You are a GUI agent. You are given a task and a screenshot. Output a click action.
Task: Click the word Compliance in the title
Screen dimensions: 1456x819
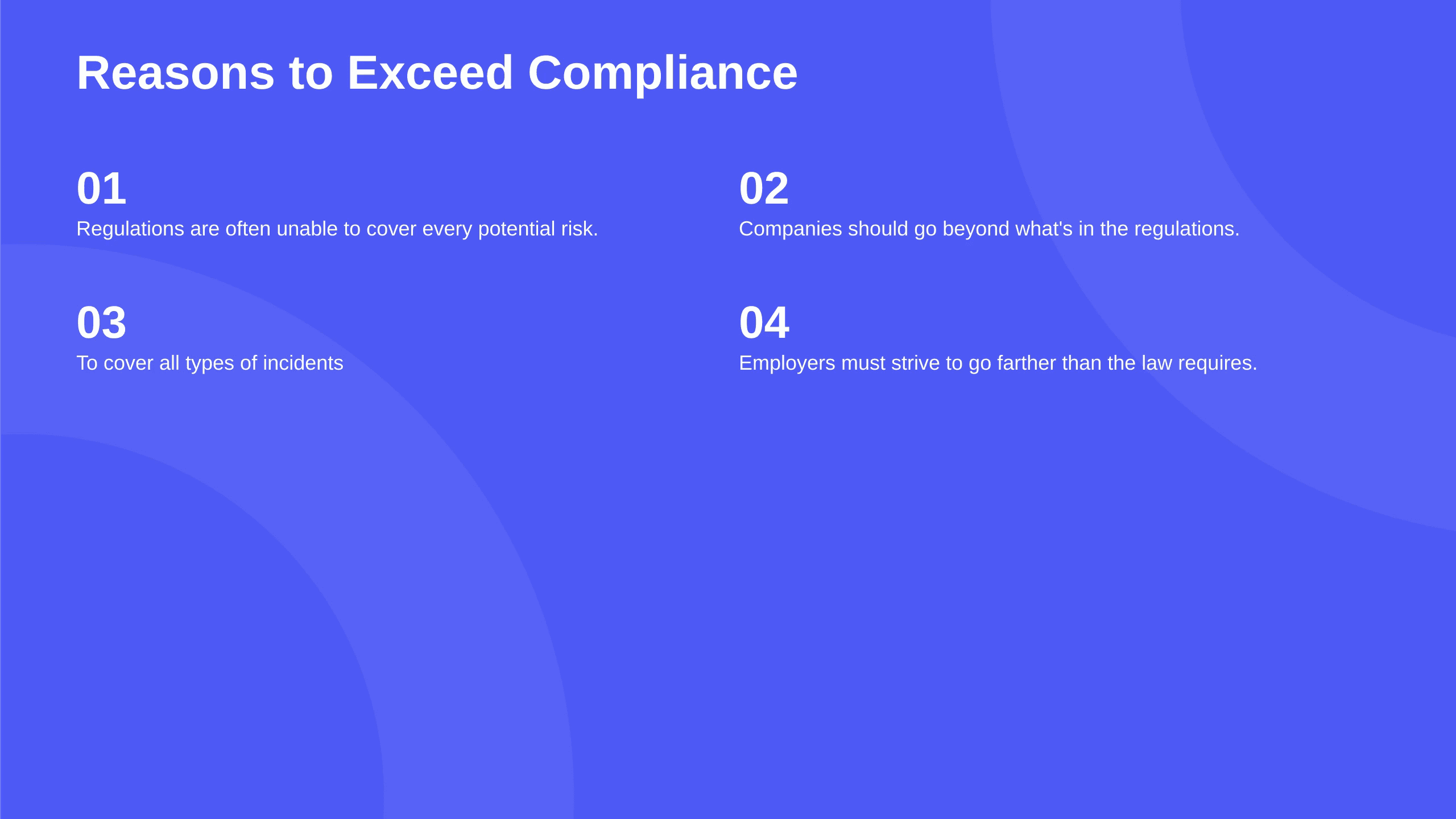[x=663, y=74]
